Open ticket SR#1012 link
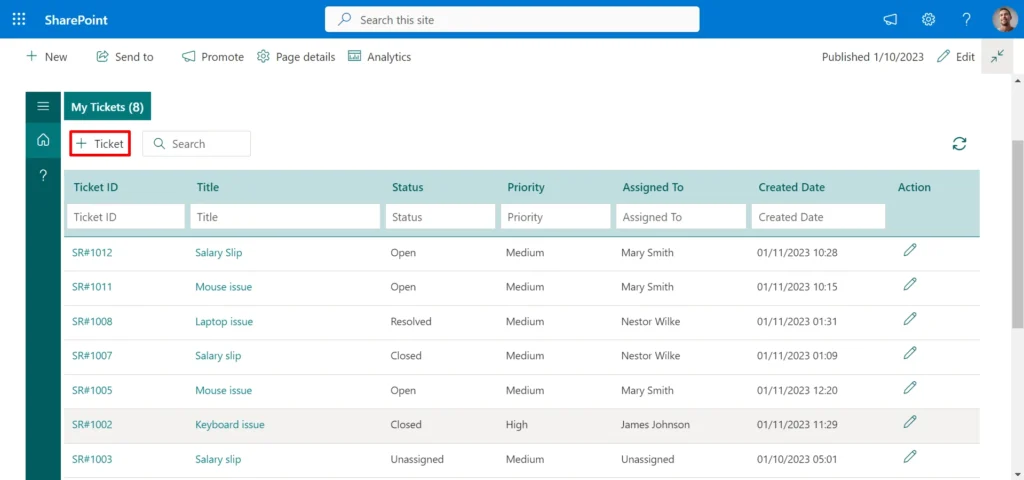Image resolution: width=1024 pixels, height=480 pixels. pyautogui.click(x=92, y=253)
